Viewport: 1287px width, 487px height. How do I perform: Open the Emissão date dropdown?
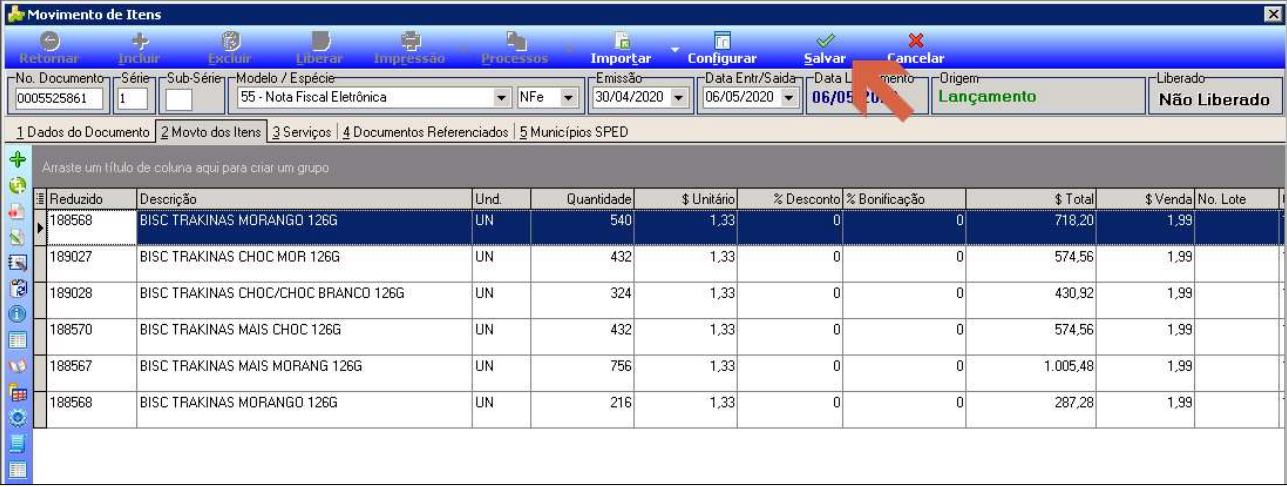click(679, 98)
